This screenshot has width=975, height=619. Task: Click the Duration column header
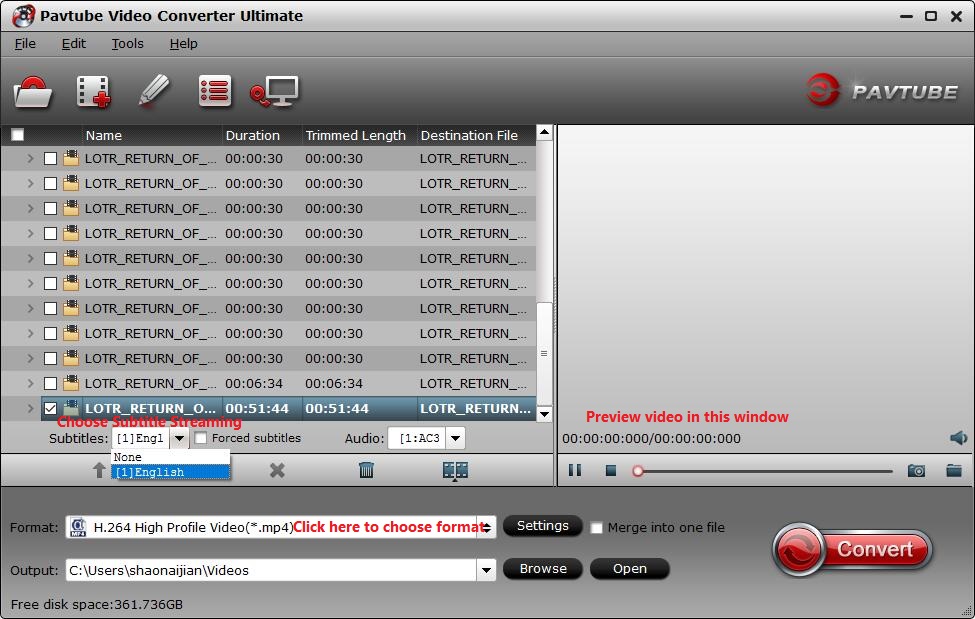pyautogui.click(x=262, y=135)
